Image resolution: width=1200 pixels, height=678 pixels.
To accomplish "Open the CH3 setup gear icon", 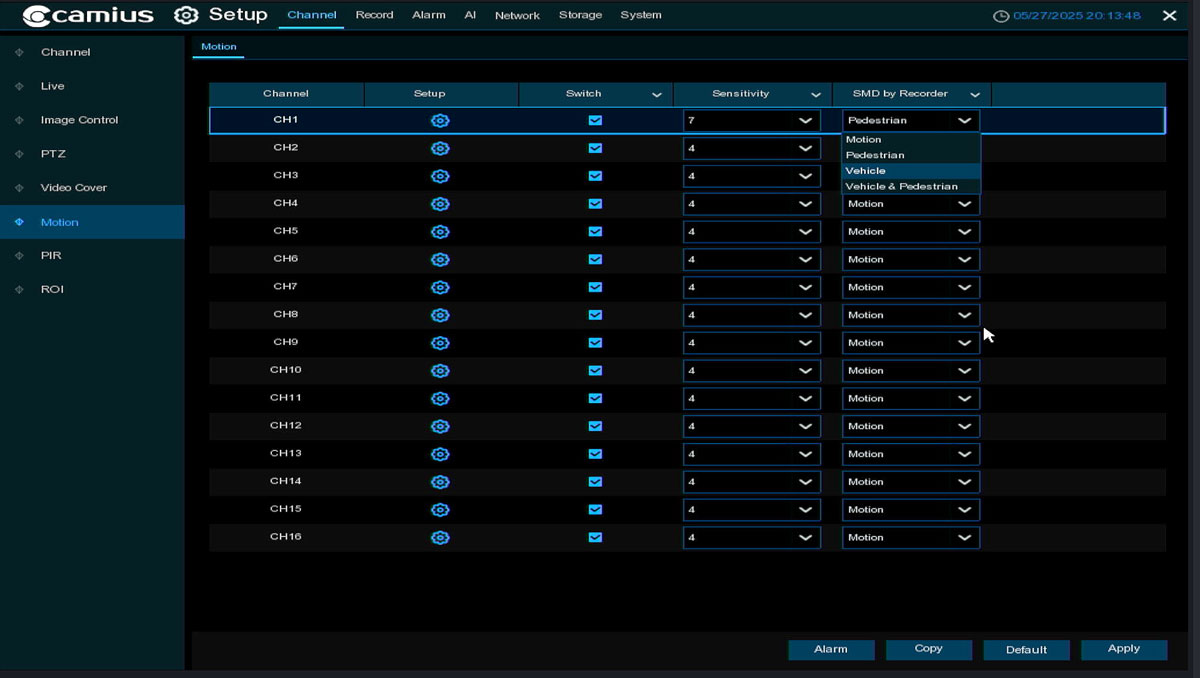I will (x=440, y=175).
